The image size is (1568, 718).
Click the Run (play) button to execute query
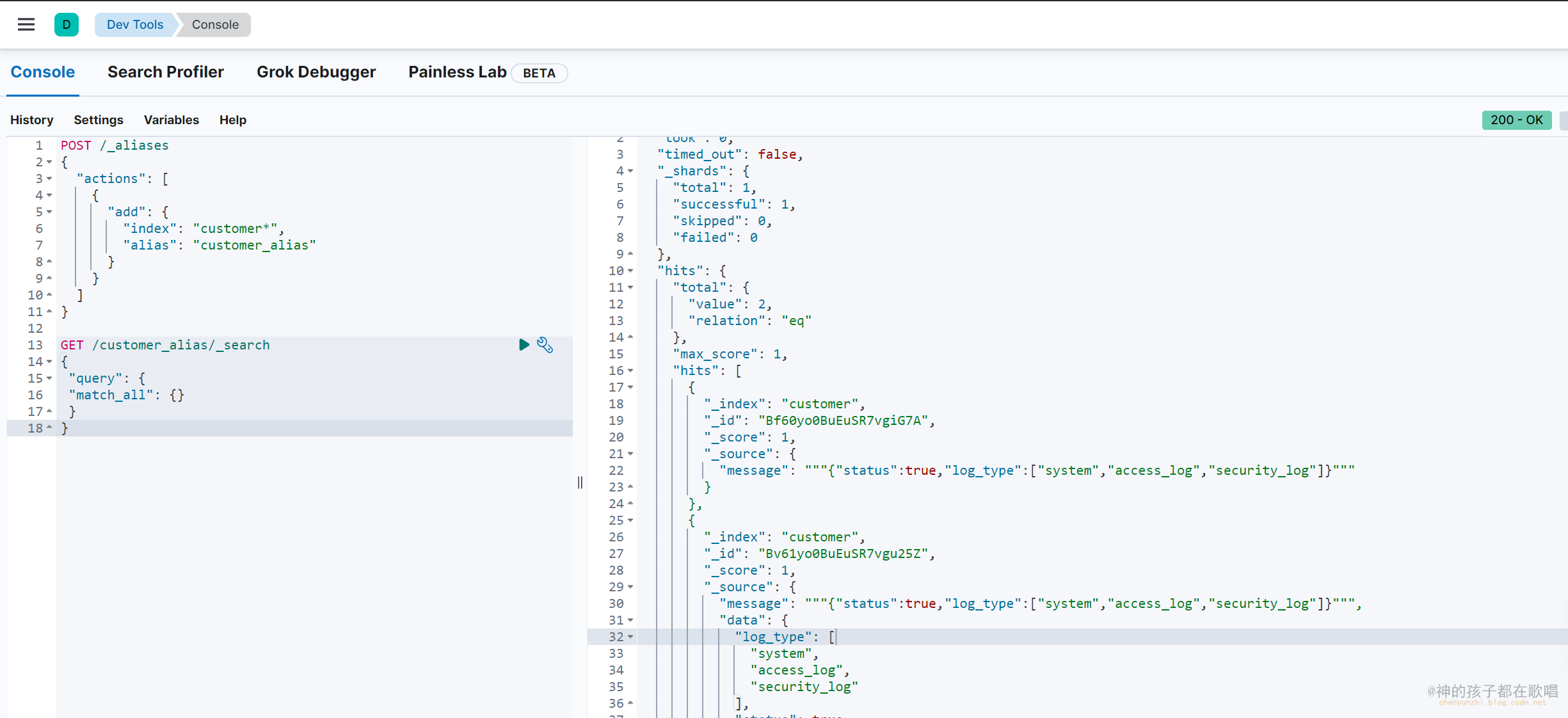(523, 345)
